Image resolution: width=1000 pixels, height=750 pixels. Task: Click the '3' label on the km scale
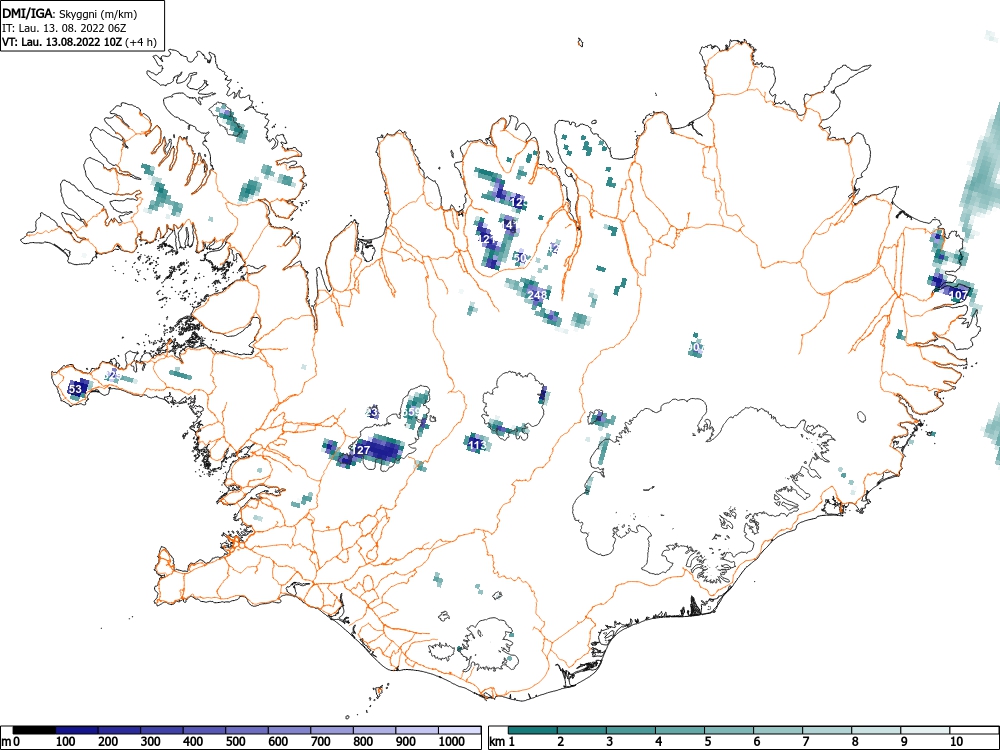[x=610, y=742]
